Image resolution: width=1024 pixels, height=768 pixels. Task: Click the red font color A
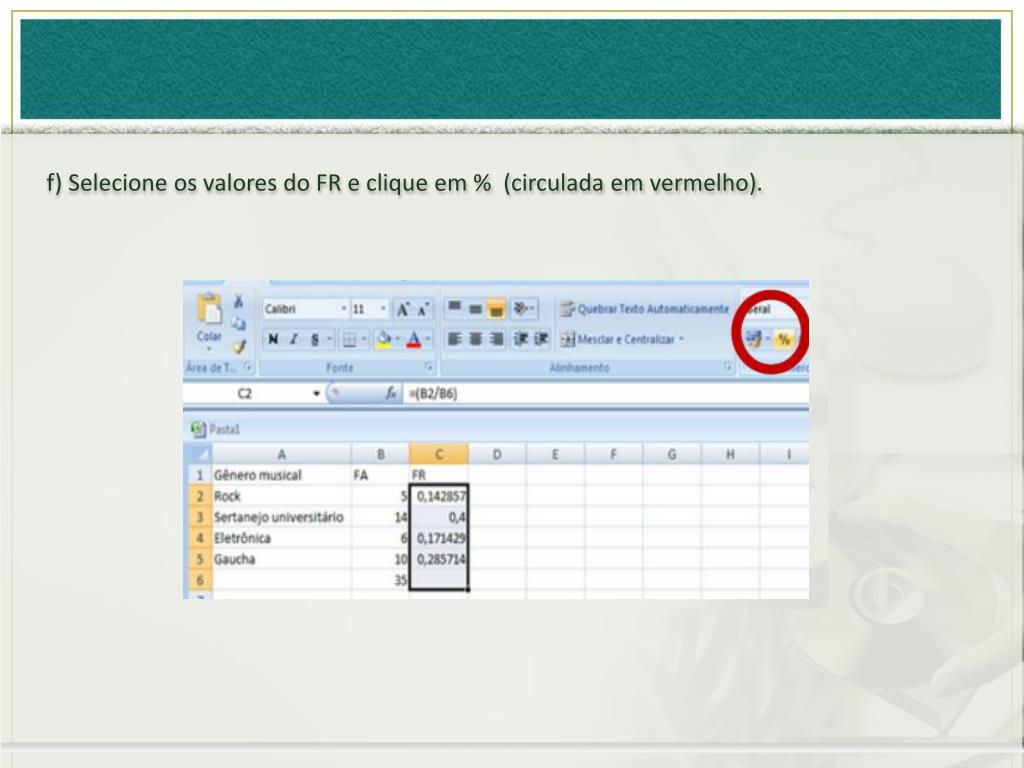click(413, 340)
